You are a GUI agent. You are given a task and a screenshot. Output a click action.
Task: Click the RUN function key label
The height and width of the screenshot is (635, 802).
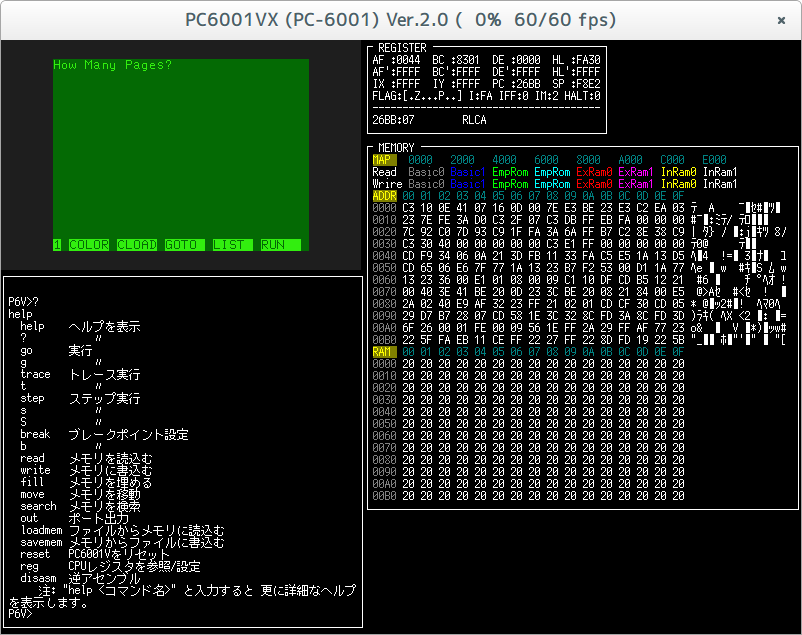coord(281,245)
